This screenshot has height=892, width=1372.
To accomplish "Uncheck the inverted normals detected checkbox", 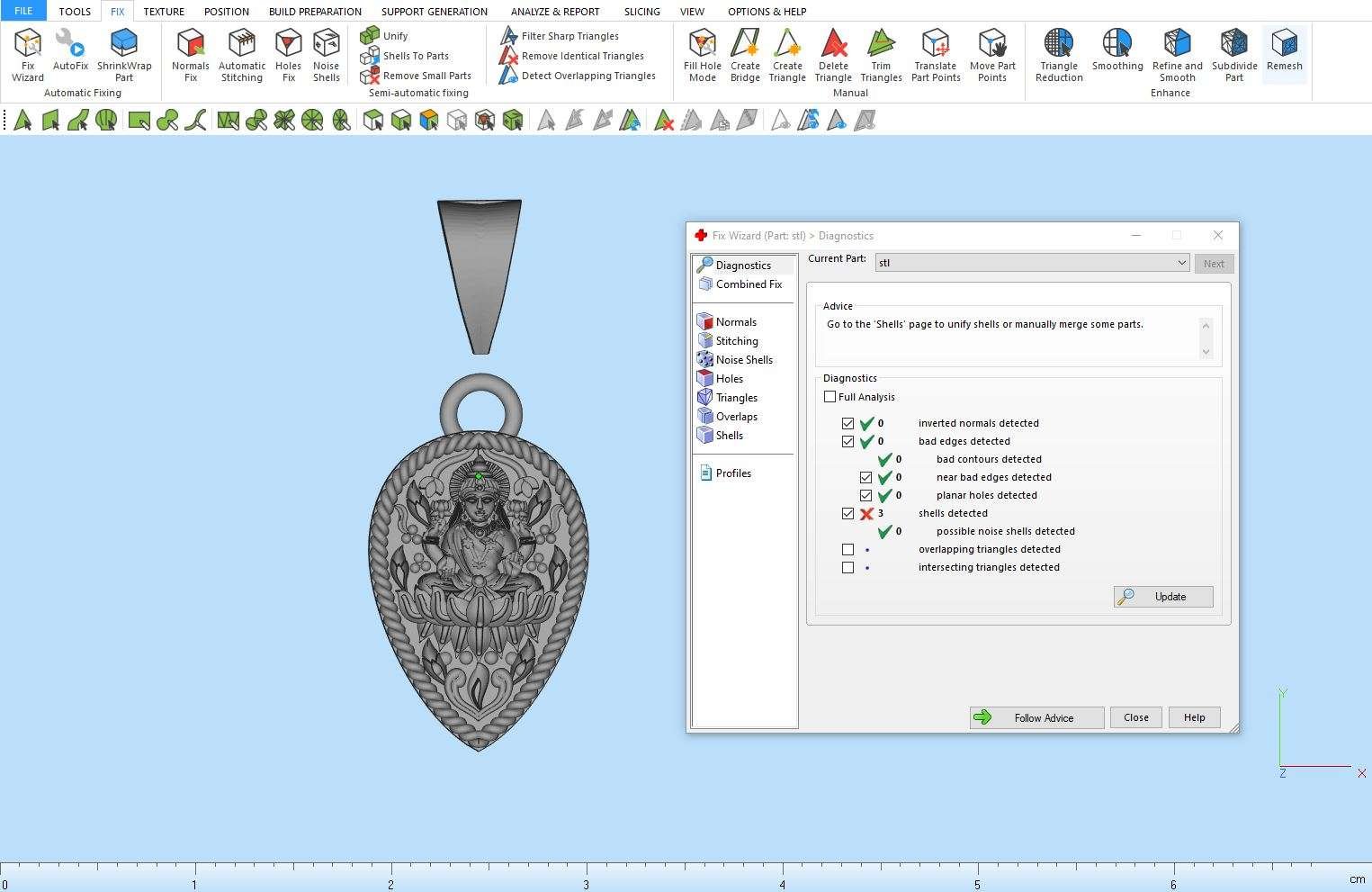I will click(x=847, y=423).
